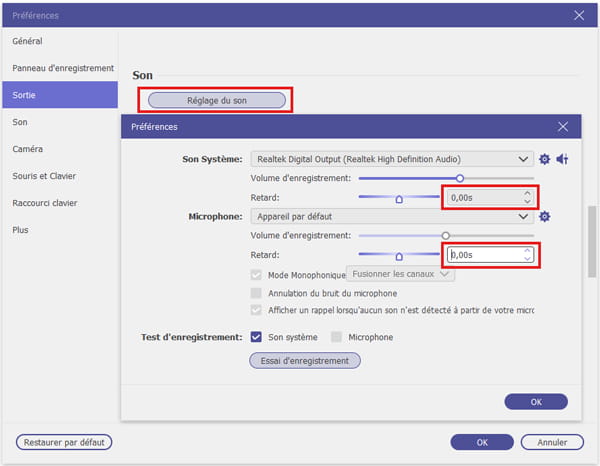Click the Son Système volume slider handle
Screen dimensions: 600x466
point(459,178)
